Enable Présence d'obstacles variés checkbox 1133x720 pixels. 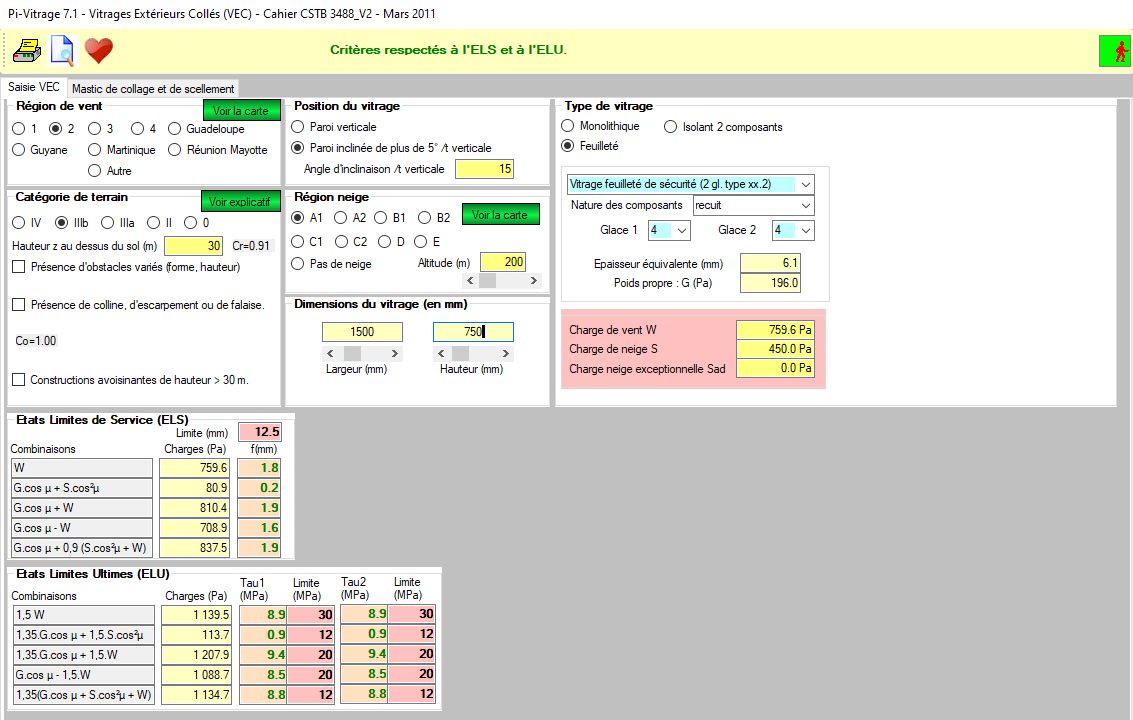click(19, 267)
